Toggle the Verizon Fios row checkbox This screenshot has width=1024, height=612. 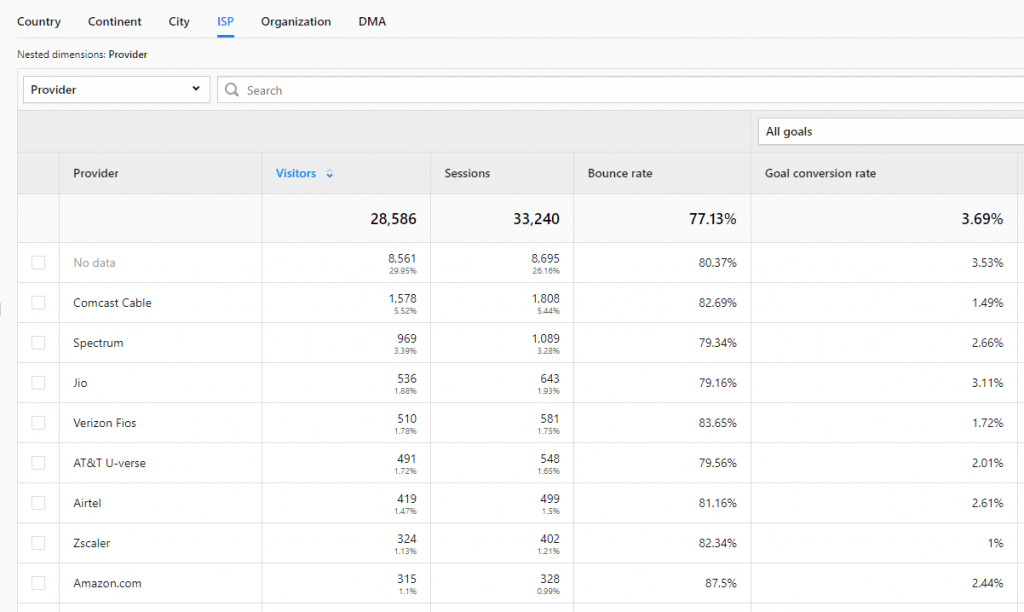[38, 423]
